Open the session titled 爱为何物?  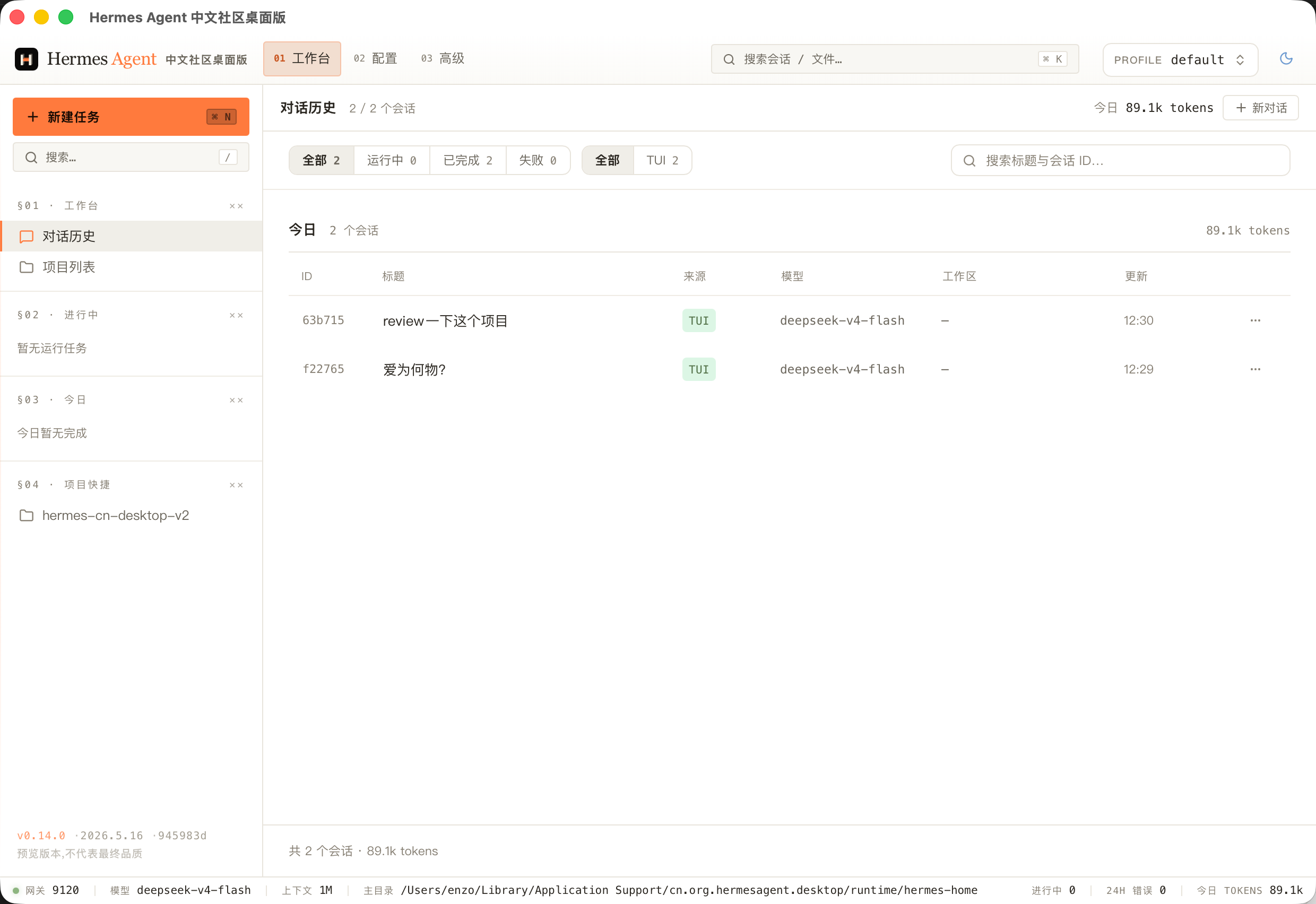tap(414, 370)
